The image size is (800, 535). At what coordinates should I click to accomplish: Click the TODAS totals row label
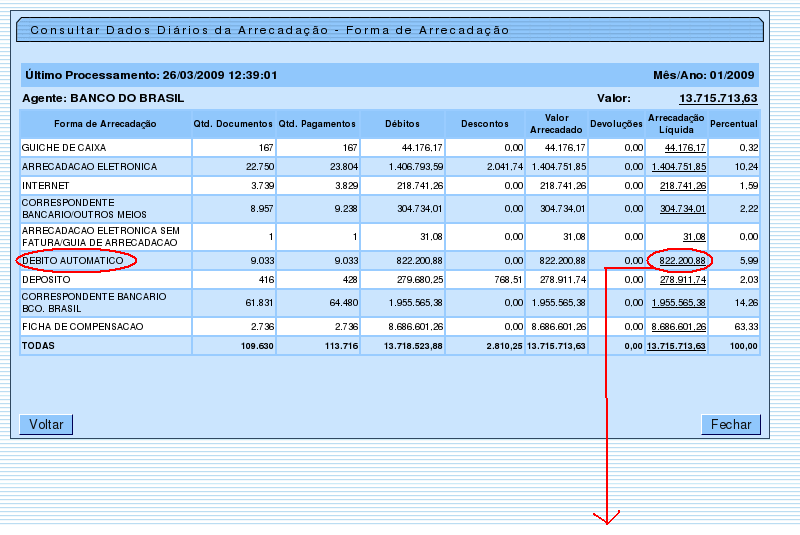39,346
